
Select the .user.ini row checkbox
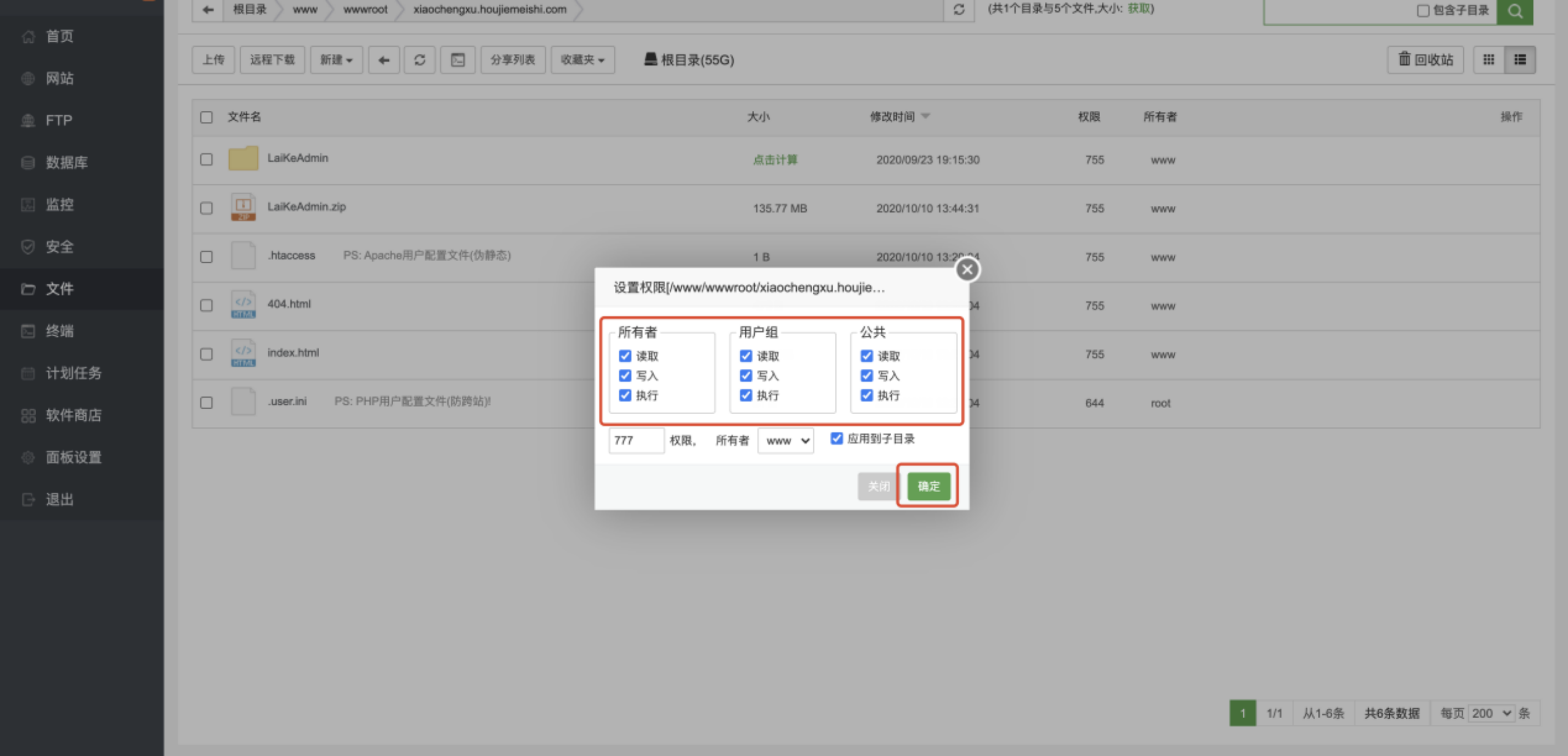tap(206, 403)
